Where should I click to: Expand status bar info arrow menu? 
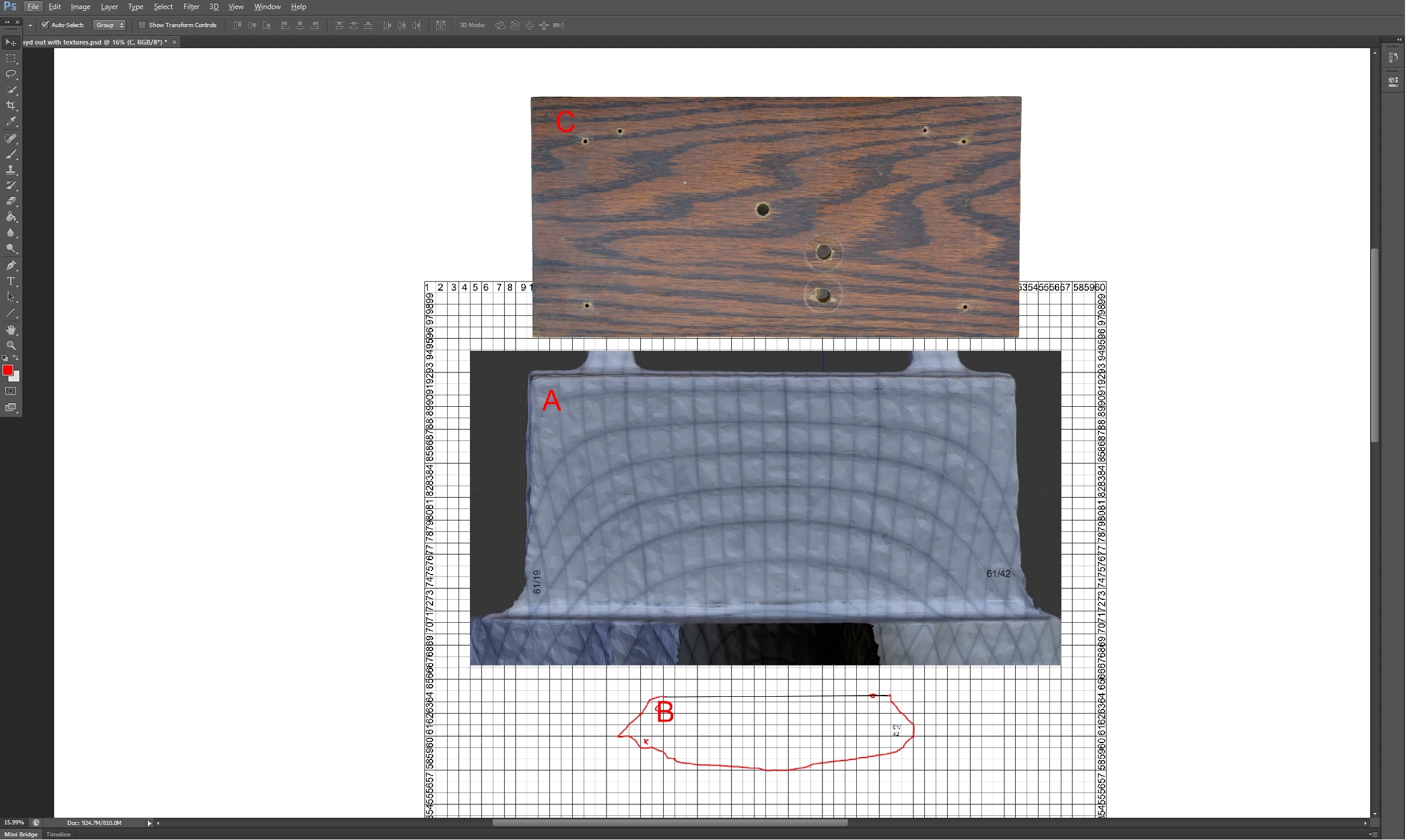pos(149,823)
